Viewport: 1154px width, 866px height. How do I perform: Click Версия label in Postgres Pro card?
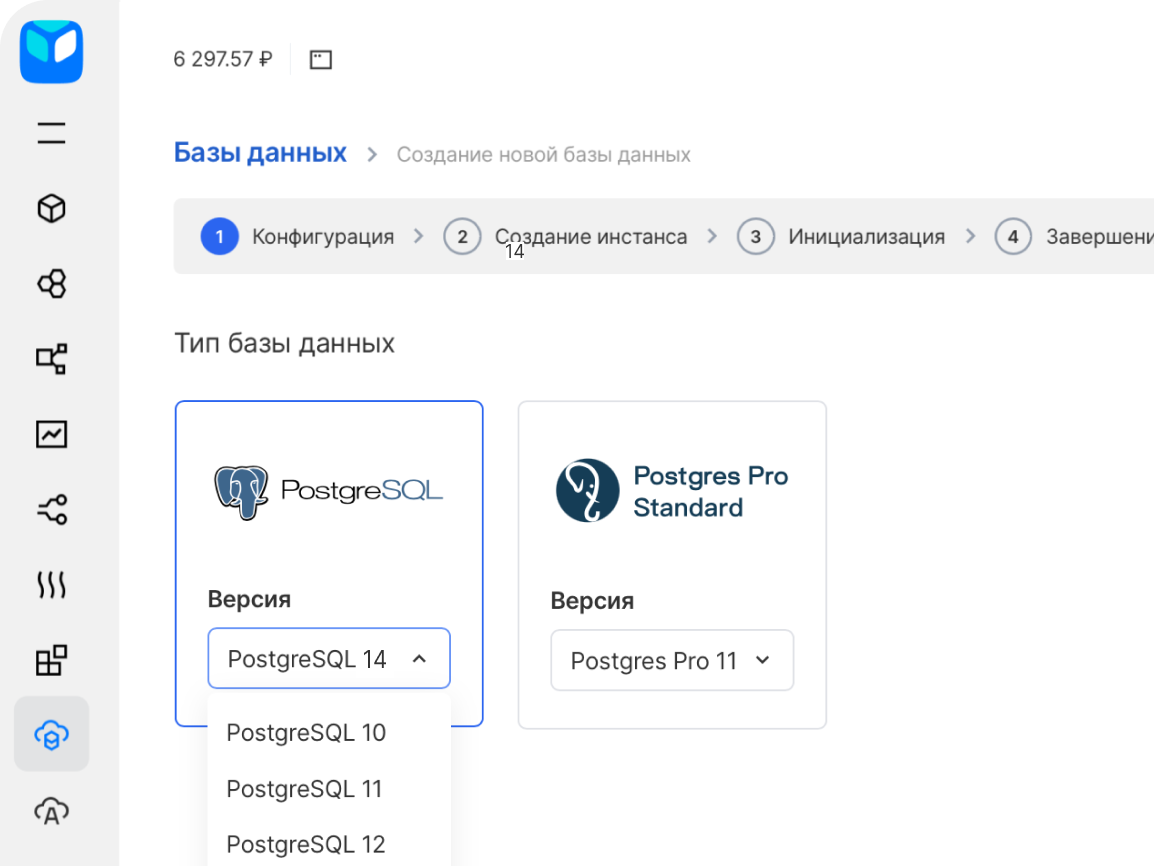[x=592, y=600]
